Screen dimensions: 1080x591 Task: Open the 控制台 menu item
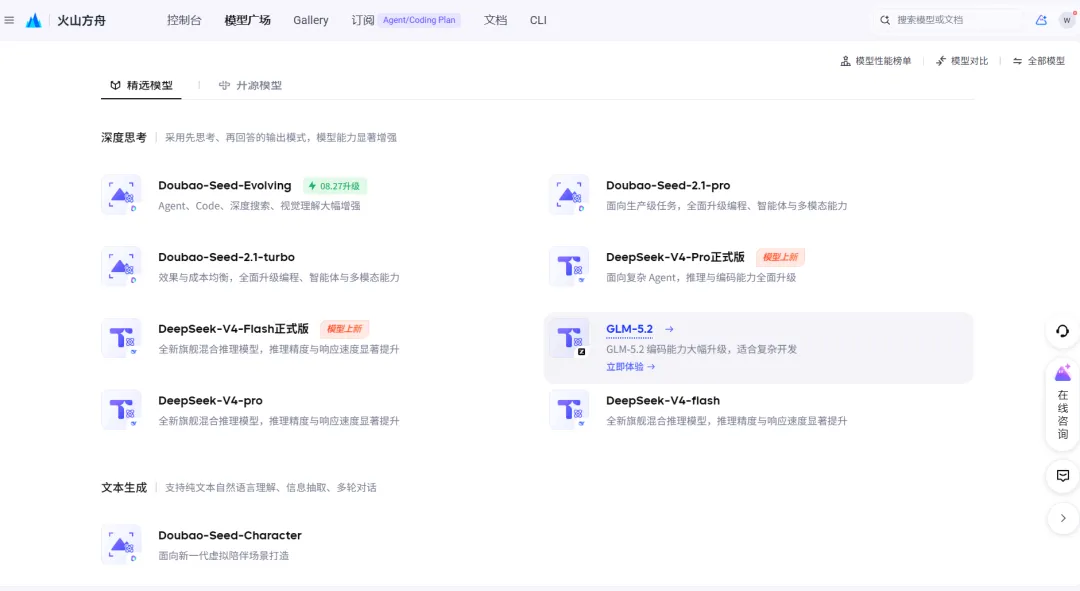coord(184,20)
